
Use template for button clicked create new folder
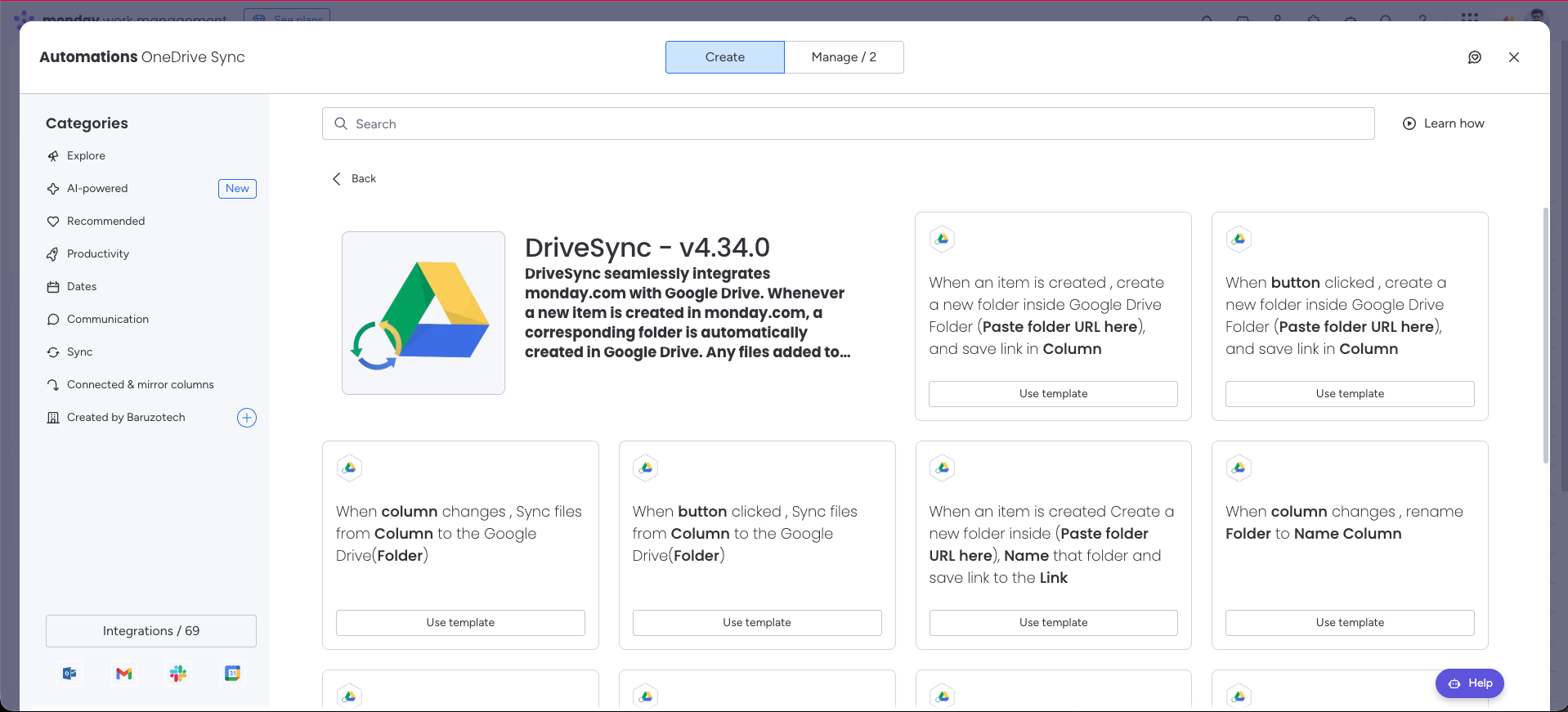point(1350,394)
